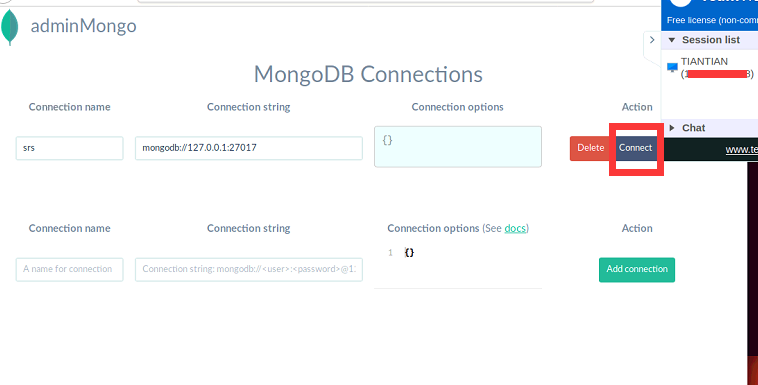Open the adminMongo title link

coord(83,26)
